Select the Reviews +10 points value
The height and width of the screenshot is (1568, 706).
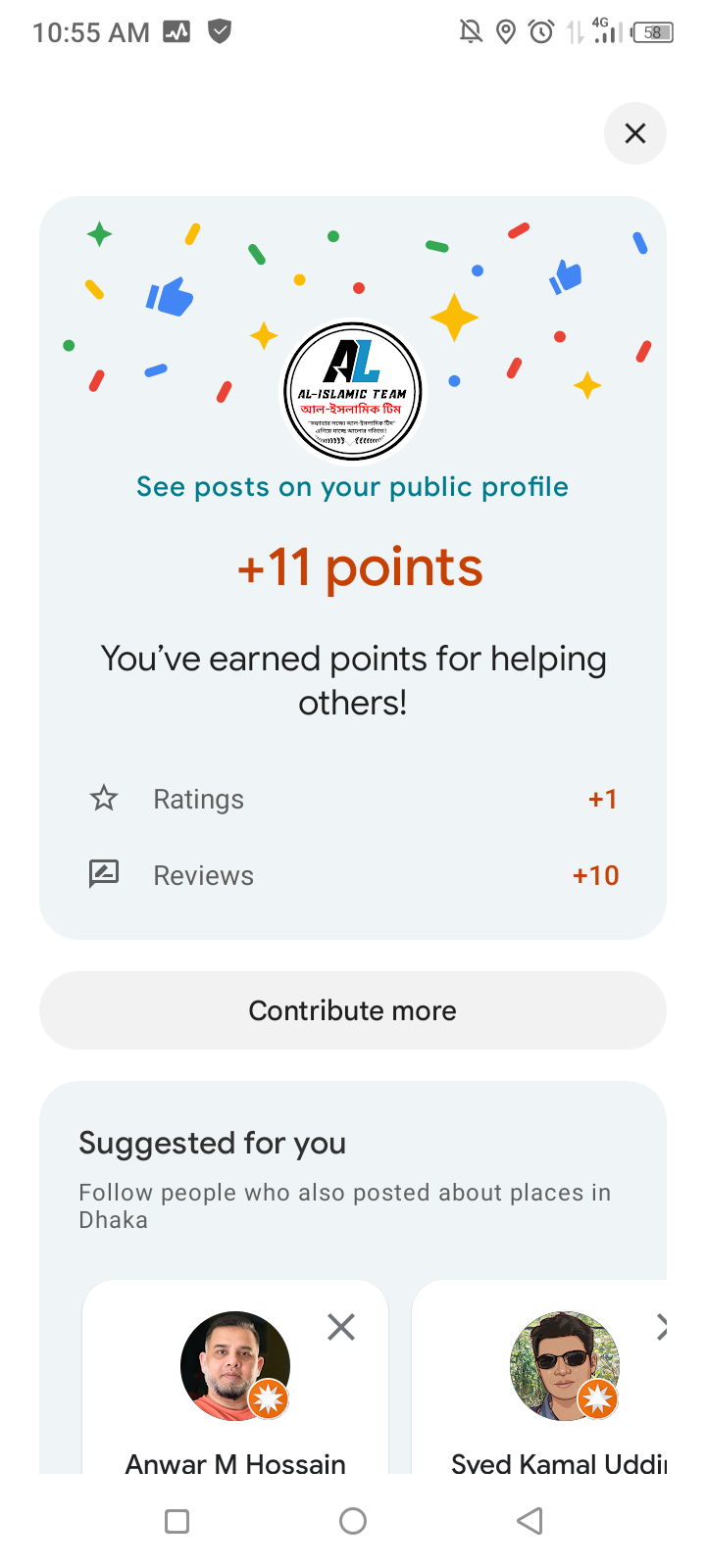click(595, 875)
